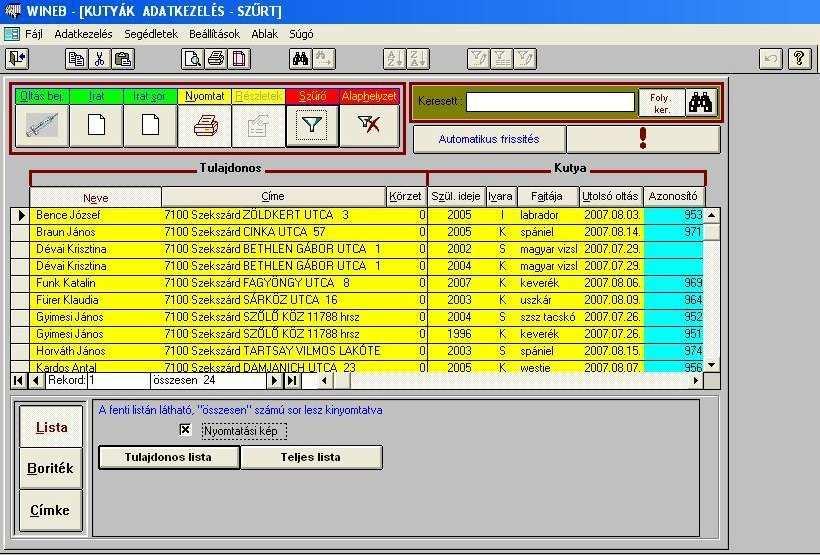Click the name Fürer Klaudia
The image size is (820, 555).
click(x=67, y=300)
